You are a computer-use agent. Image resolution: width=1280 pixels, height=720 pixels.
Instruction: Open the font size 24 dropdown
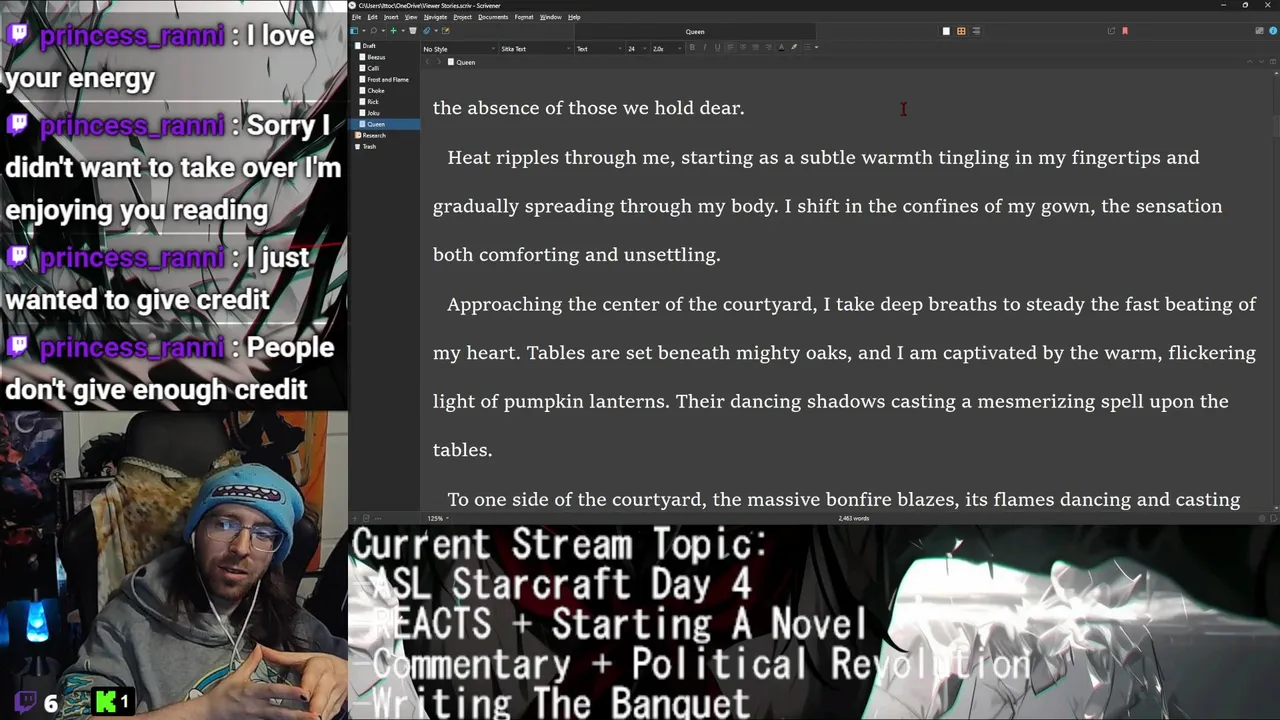638,49
